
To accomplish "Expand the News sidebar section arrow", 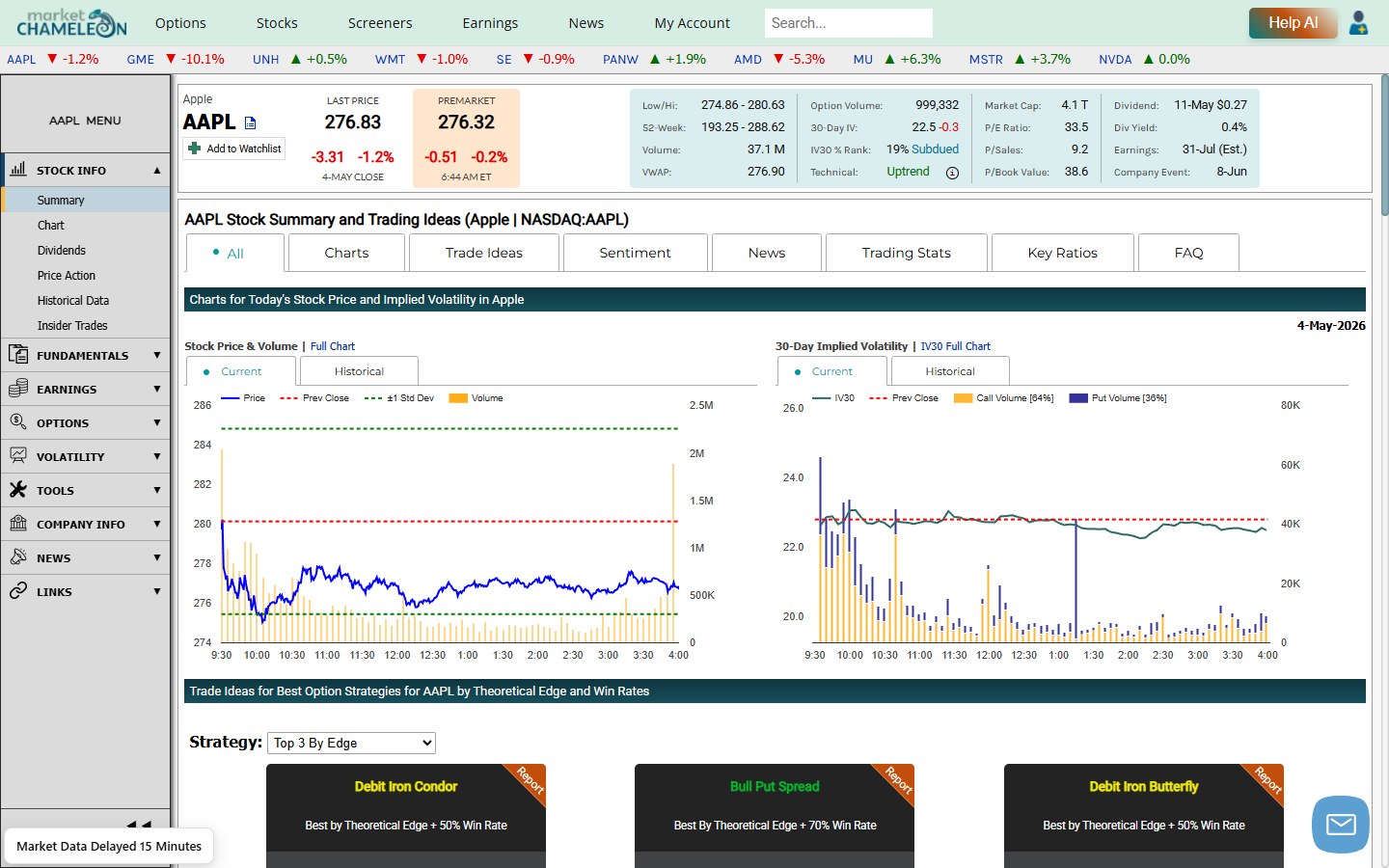I will pos(157,557).
